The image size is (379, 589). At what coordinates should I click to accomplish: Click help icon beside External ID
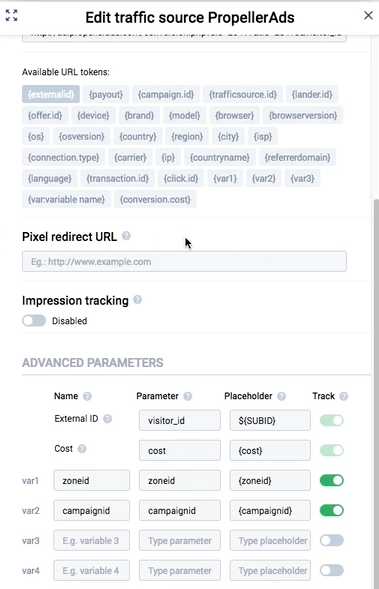pos(107,419)
